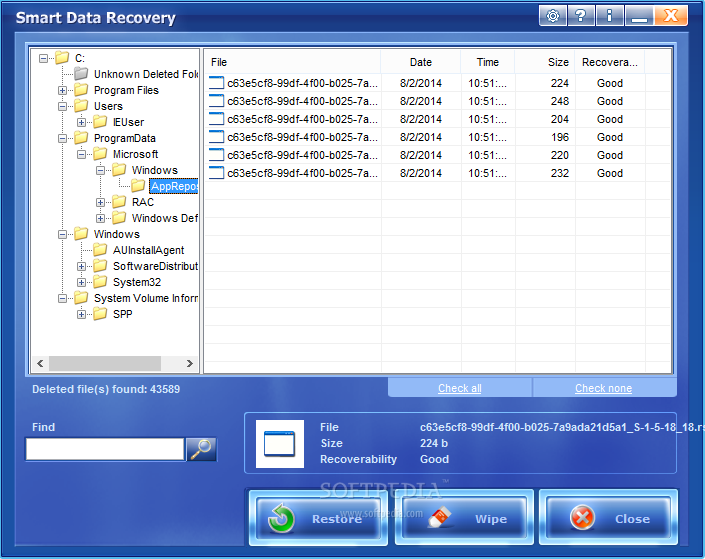The height and width of the screenshot is (559, 705).
Task: Click the tree horizontal scrollbar thumb
Action: tap(105, 363)
